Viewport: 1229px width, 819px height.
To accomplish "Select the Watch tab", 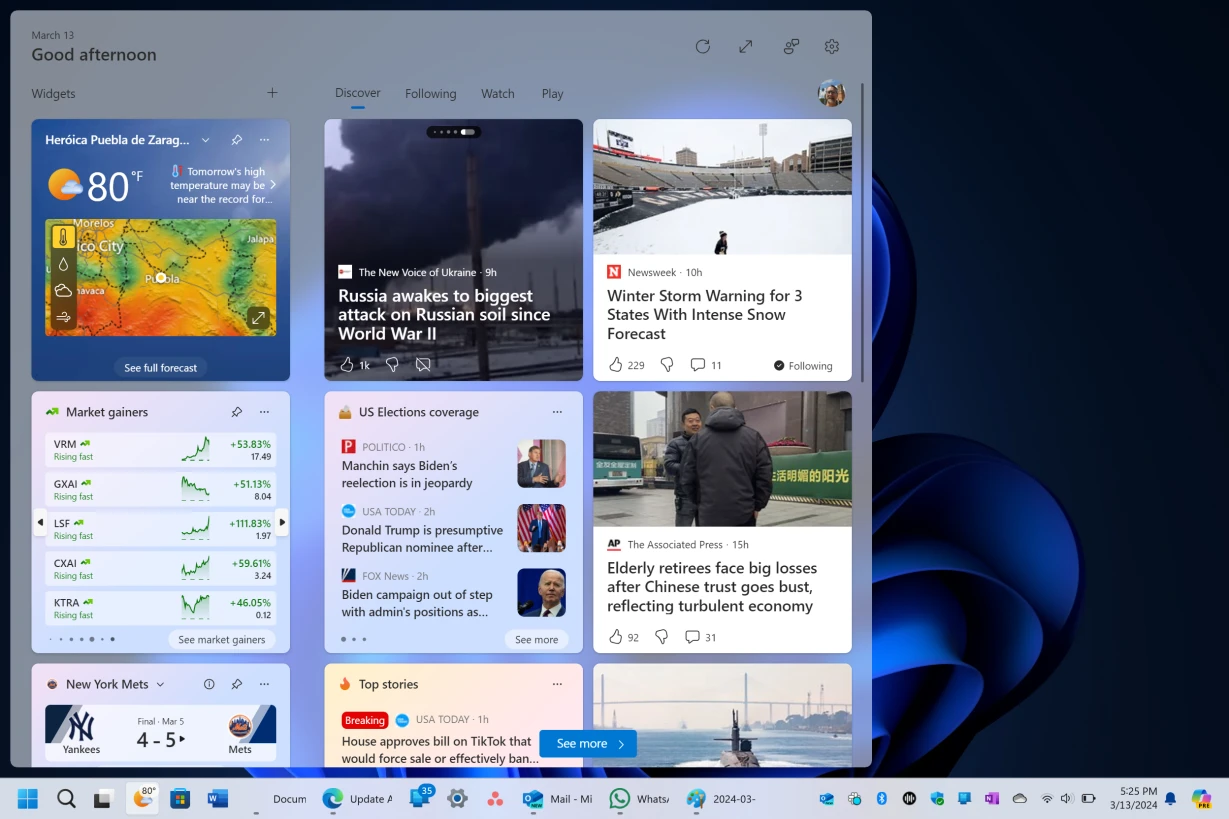I will coord(497,93).
